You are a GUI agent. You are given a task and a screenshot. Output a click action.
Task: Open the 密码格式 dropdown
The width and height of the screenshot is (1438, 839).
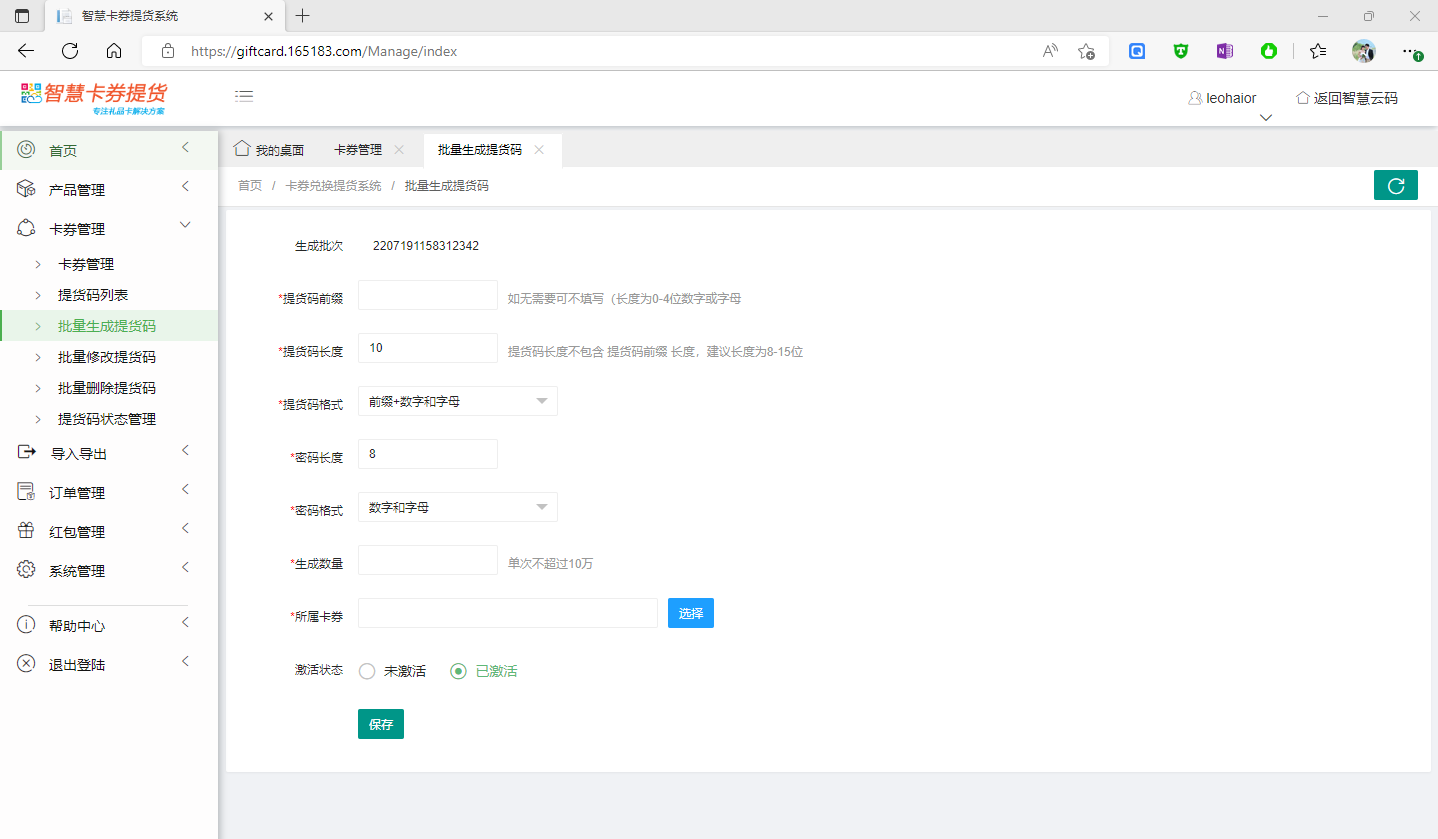[457, 507]
